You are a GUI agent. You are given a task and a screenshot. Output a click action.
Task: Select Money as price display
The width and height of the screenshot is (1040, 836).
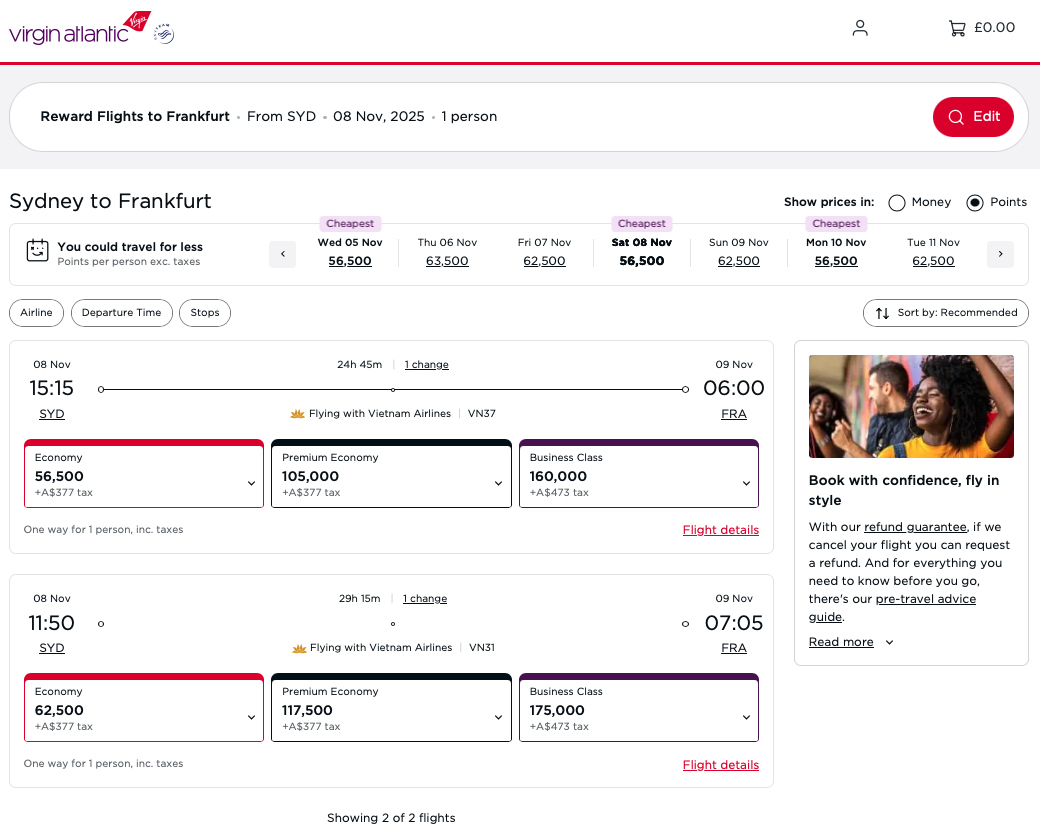[897, 202]
